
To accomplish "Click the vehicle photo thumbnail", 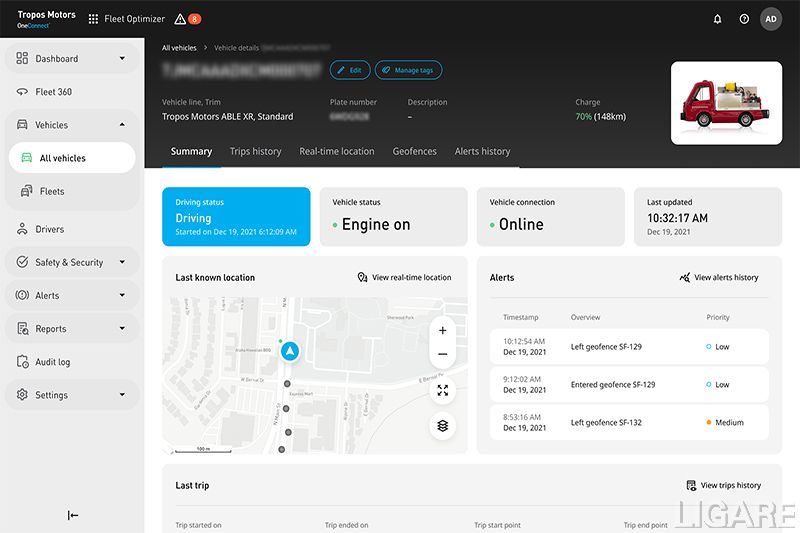I will [726, 103].
